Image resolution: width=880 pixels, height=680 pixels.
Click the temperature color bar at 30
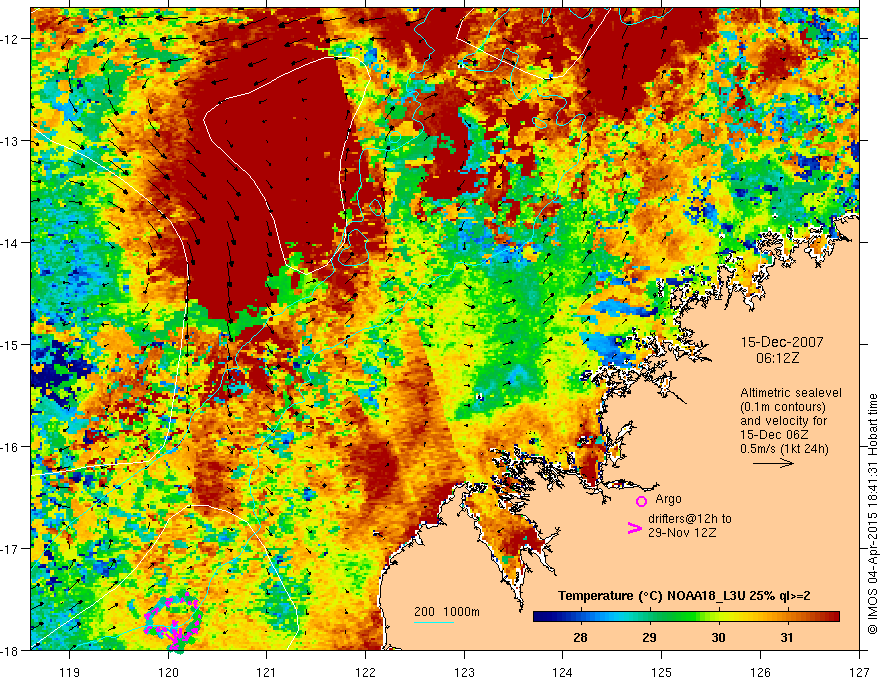(718, 617)
